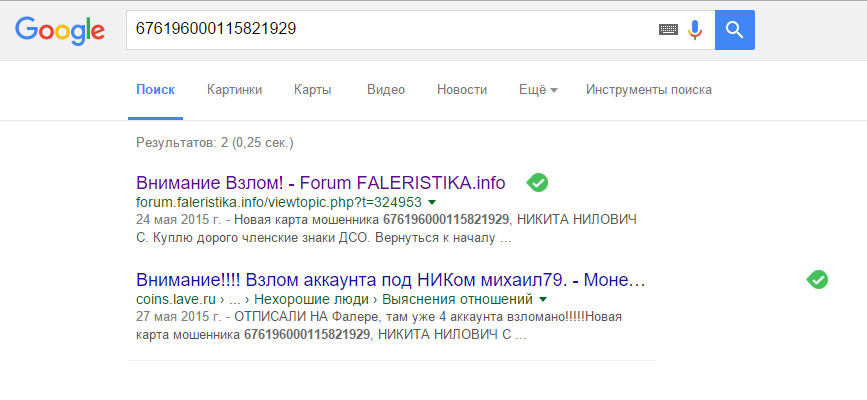867x400 pixels.
Task: Open the Новости tab
Action: coord(462,90)
